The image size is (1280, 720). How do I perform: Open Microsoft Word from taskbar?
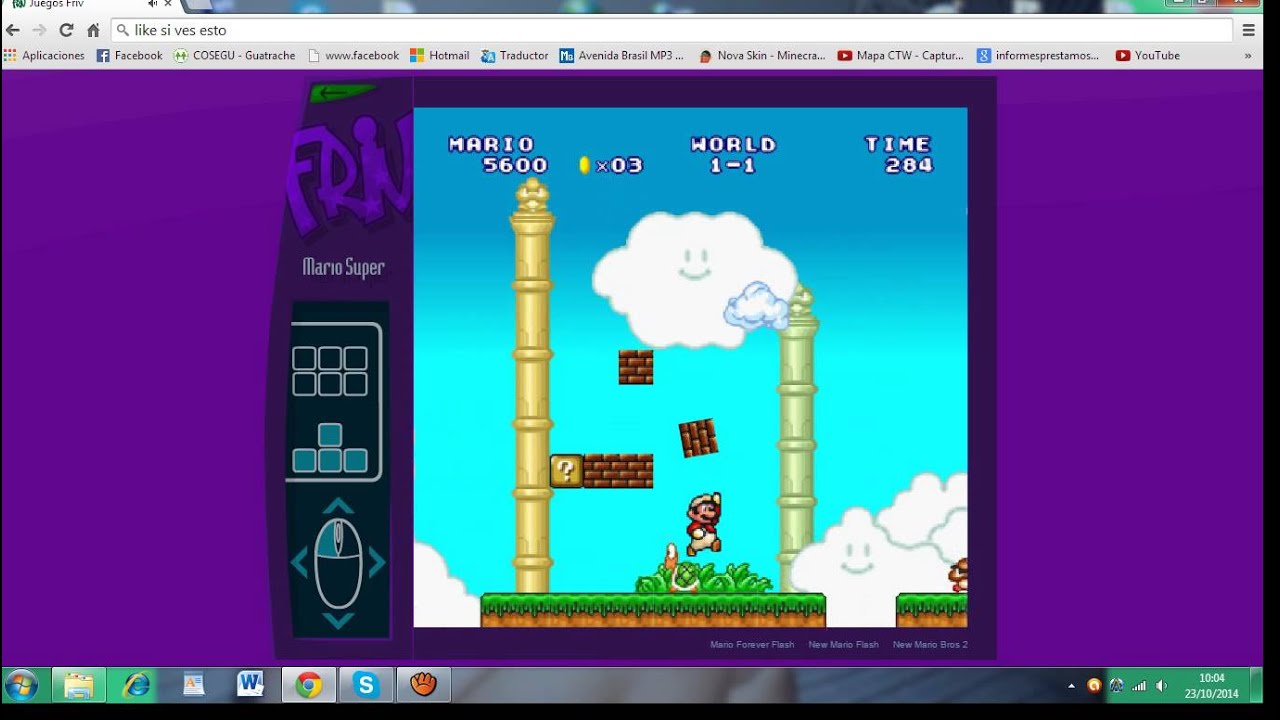[251, 685]
